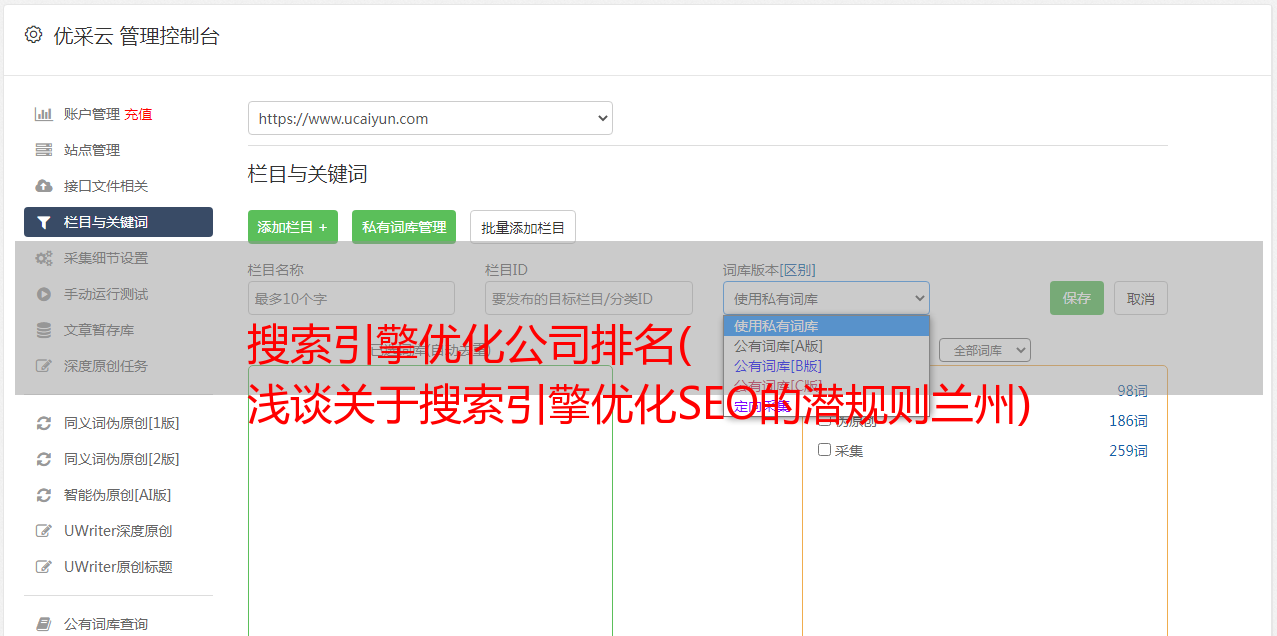Click the filter funnel icon for 栏目与关键词

pos(43,222)
